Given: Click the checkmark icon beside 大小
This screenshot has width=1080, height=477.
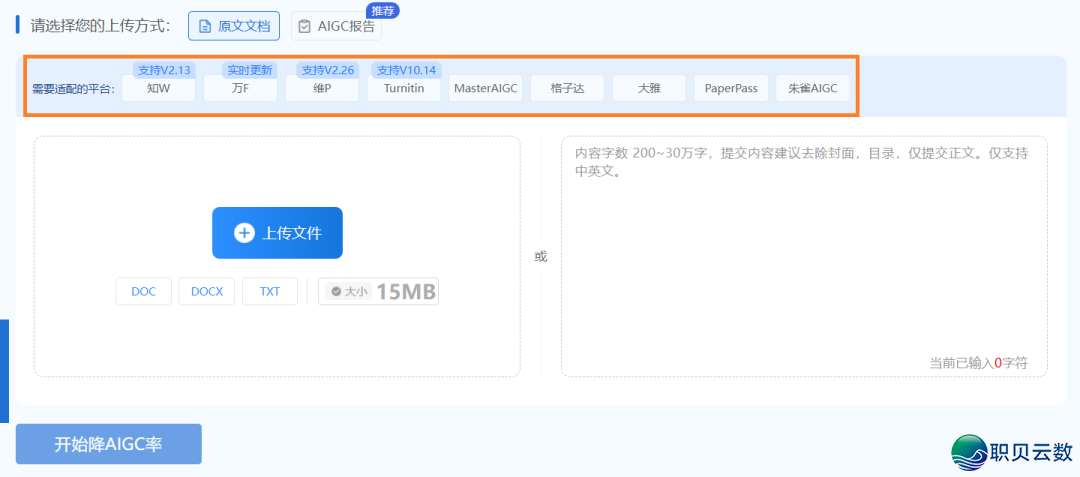Looking at the screenshot, I should tap(336, 292).
